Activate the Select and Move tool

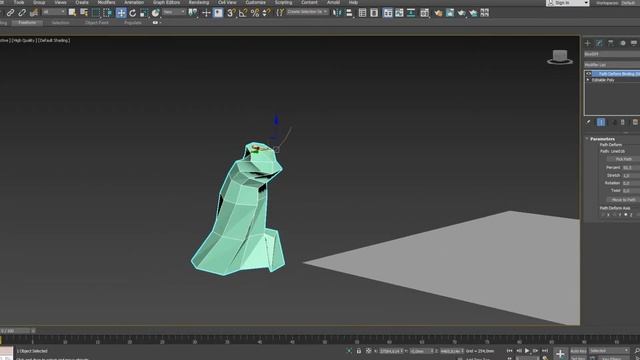pyautogui.click(x=121, y=13)
